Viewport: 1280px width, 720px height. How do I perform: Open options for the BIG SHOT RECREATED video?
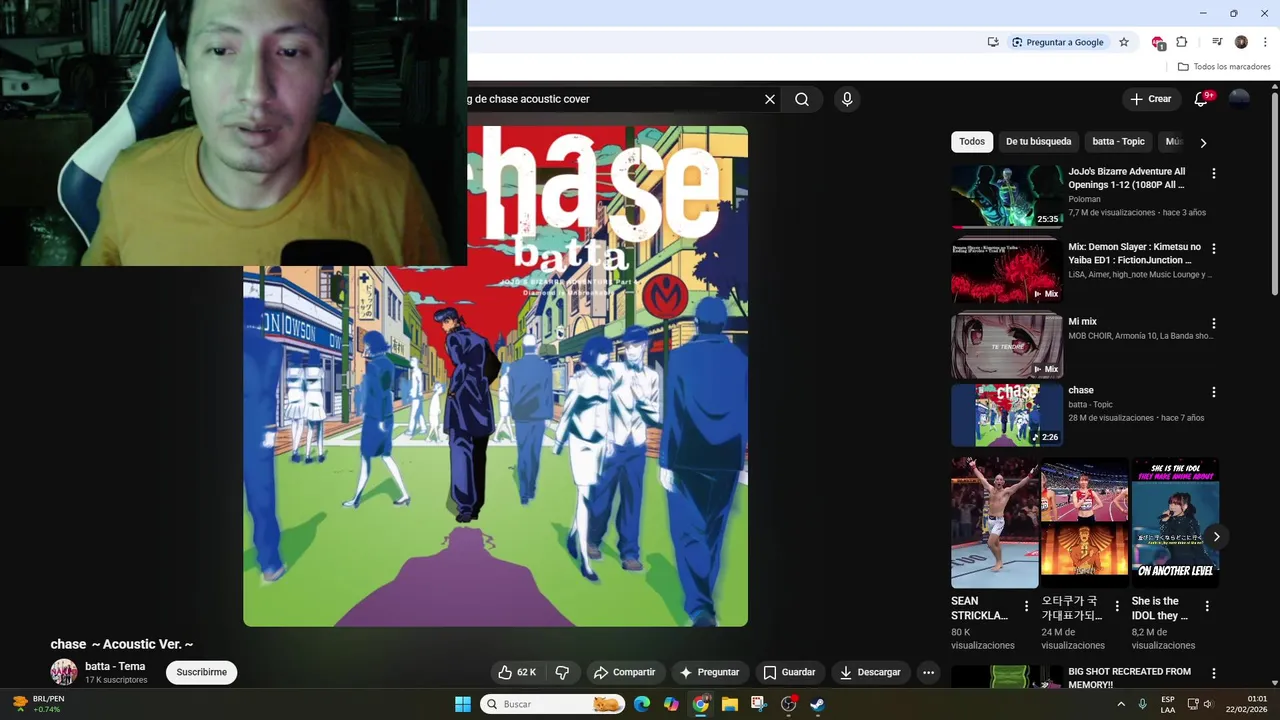tap(1214, 674)
